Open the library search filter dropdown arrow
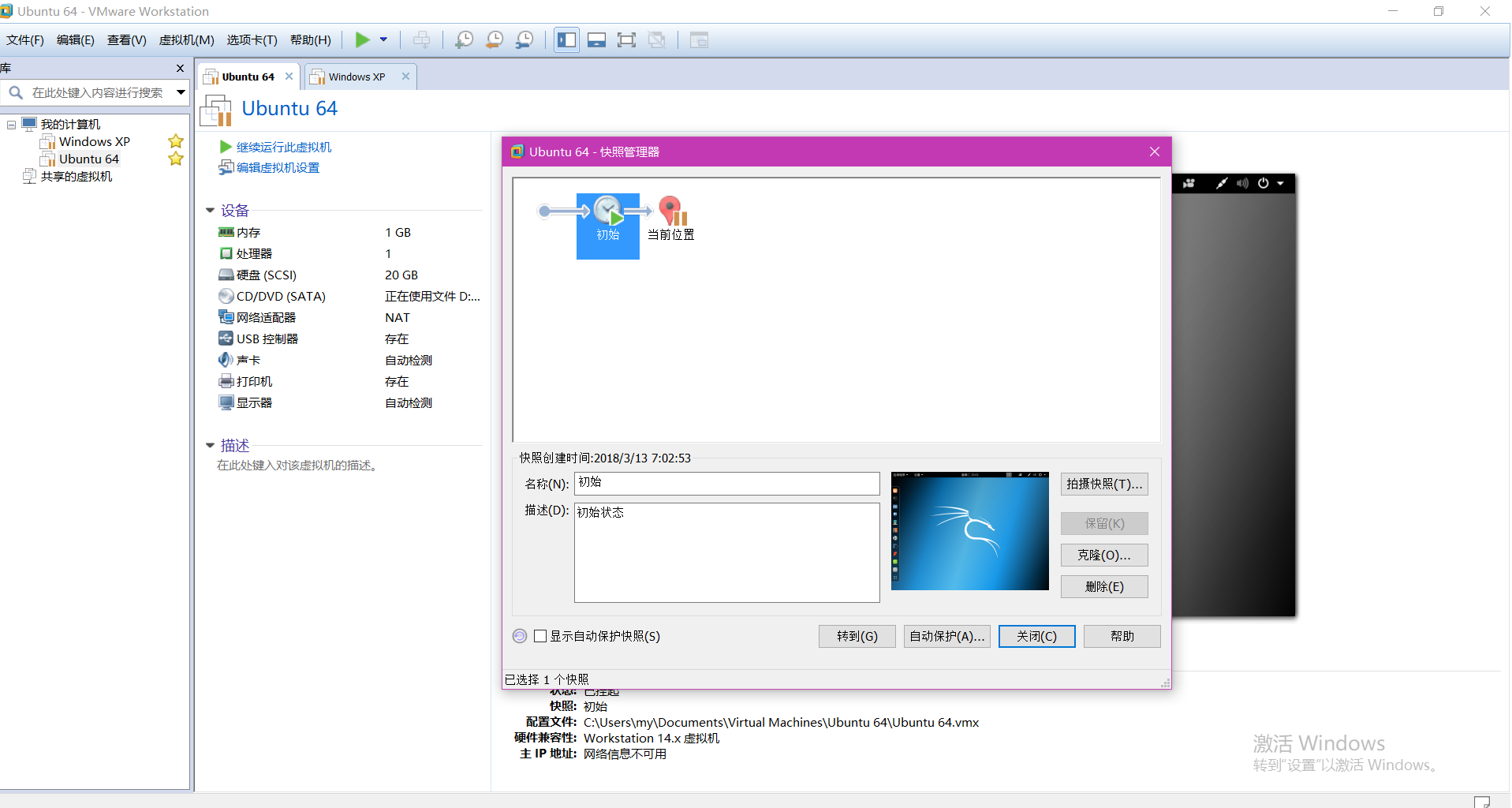This screenshot has width=1512, height=808. pos(181,92)
